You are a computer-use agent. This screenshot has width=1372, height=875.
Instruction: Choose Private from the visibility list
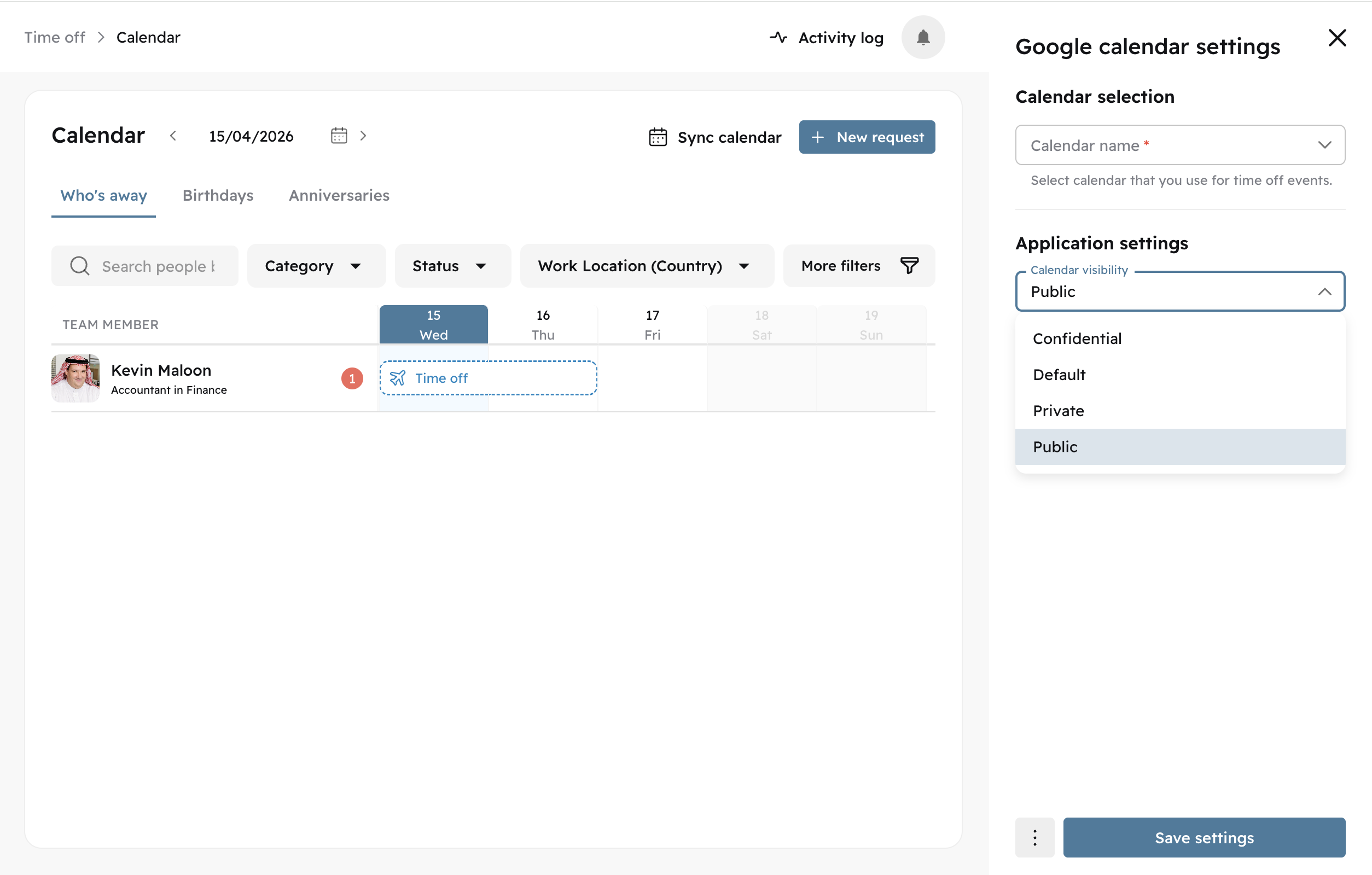point(1058,411)
